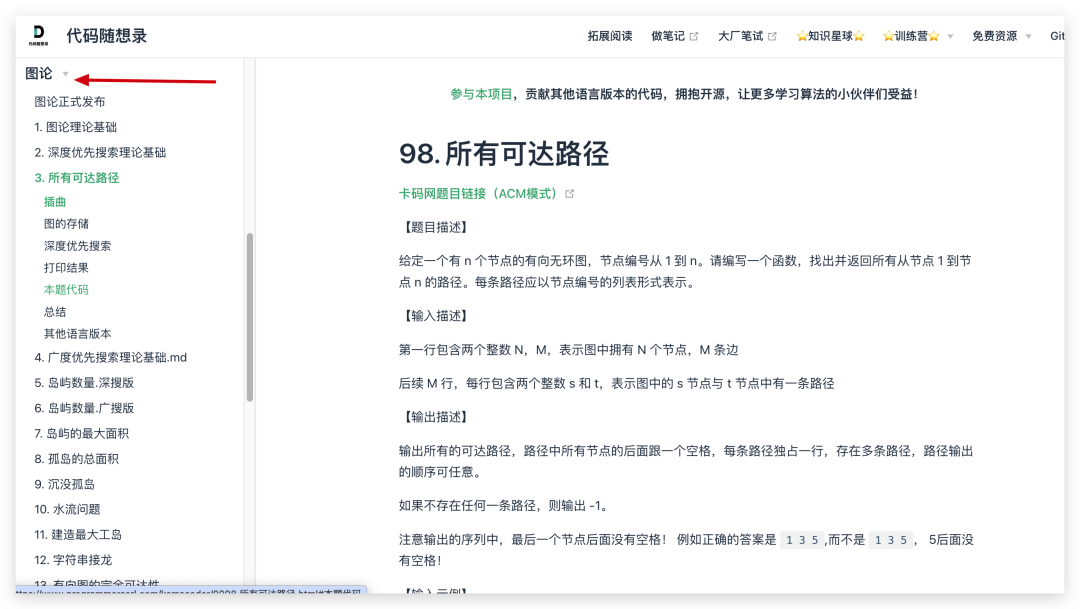Click external-link icon after 卡码网题目链接
Viewport: 1080px width, 609px height.
tap(570, 194)
